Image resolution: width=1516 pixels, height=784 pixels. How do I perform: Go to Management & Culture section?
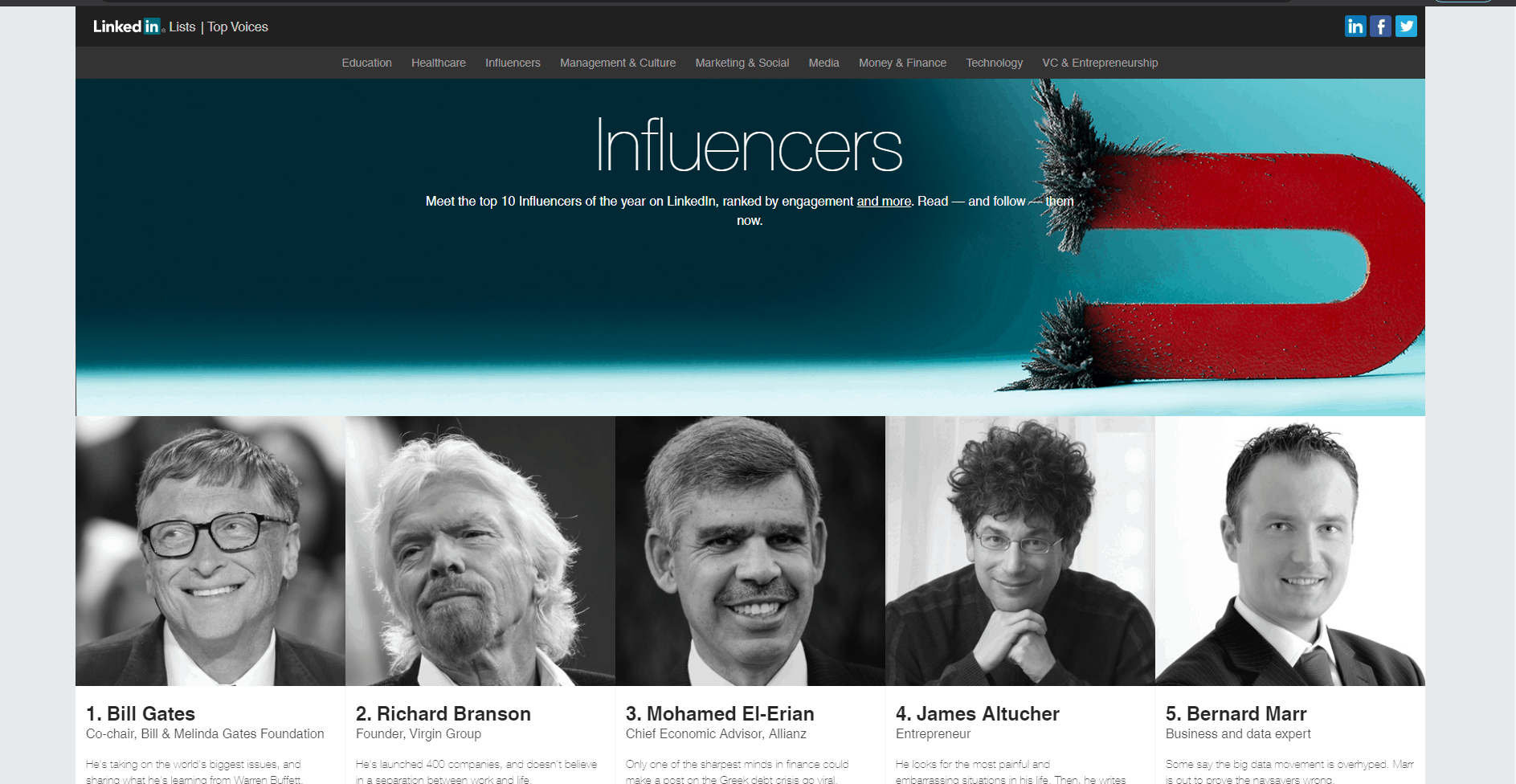[x=618, y=63]
